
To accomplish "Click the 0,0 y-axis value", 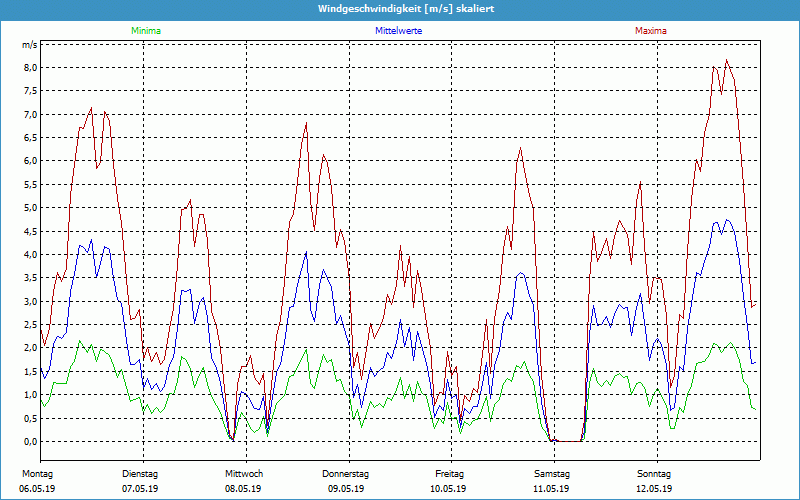I will point(31,441).
